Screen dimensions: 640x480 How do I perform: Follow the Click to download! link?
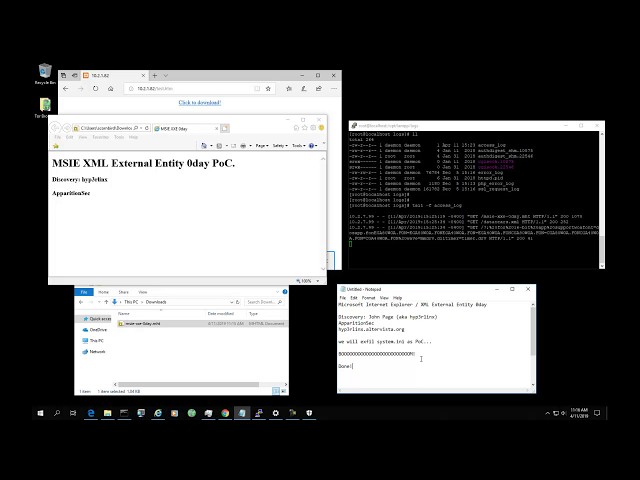tap(200, 102)
